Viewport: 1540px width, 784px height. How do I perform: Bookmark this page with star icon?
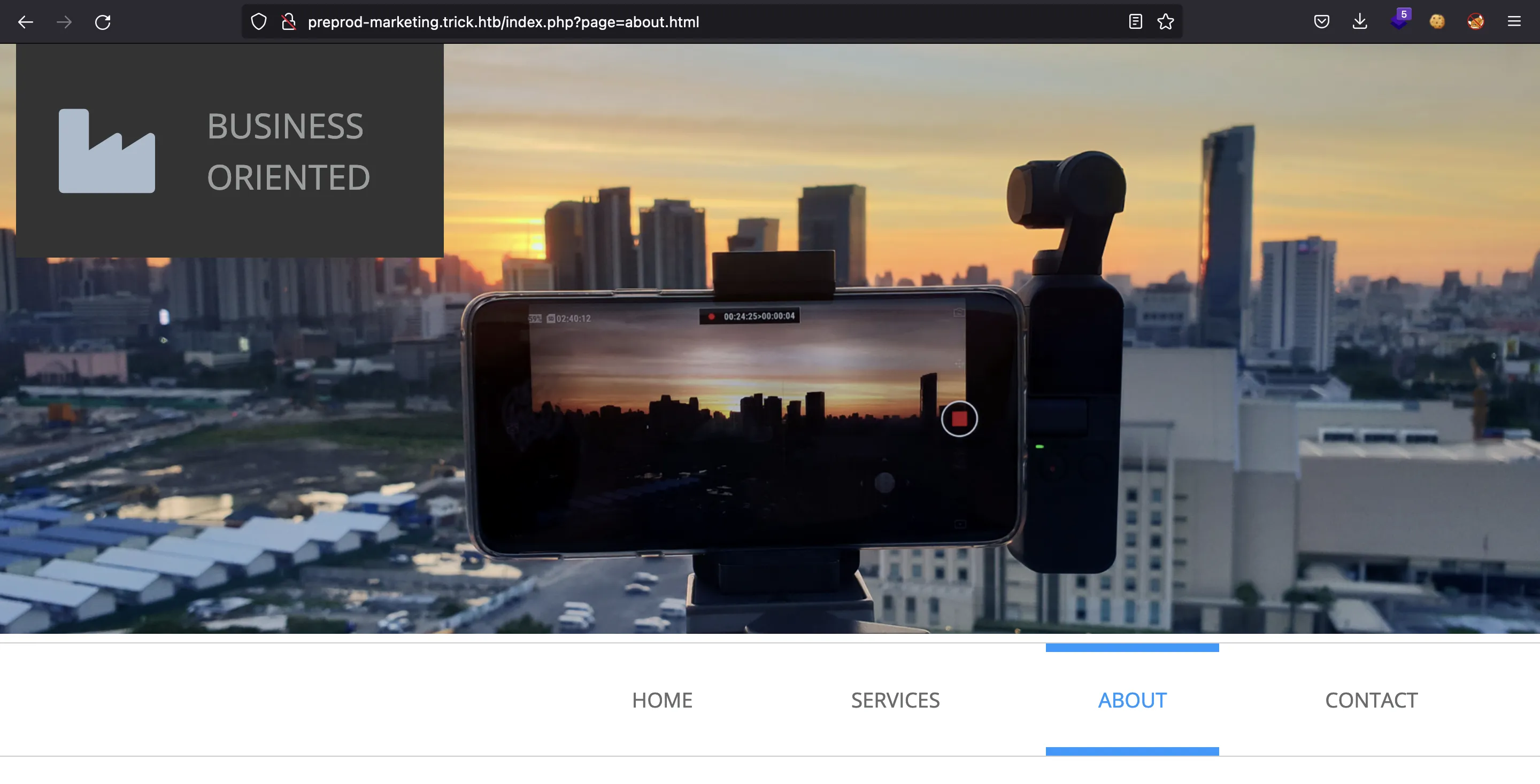click(x=1166, y=22)
